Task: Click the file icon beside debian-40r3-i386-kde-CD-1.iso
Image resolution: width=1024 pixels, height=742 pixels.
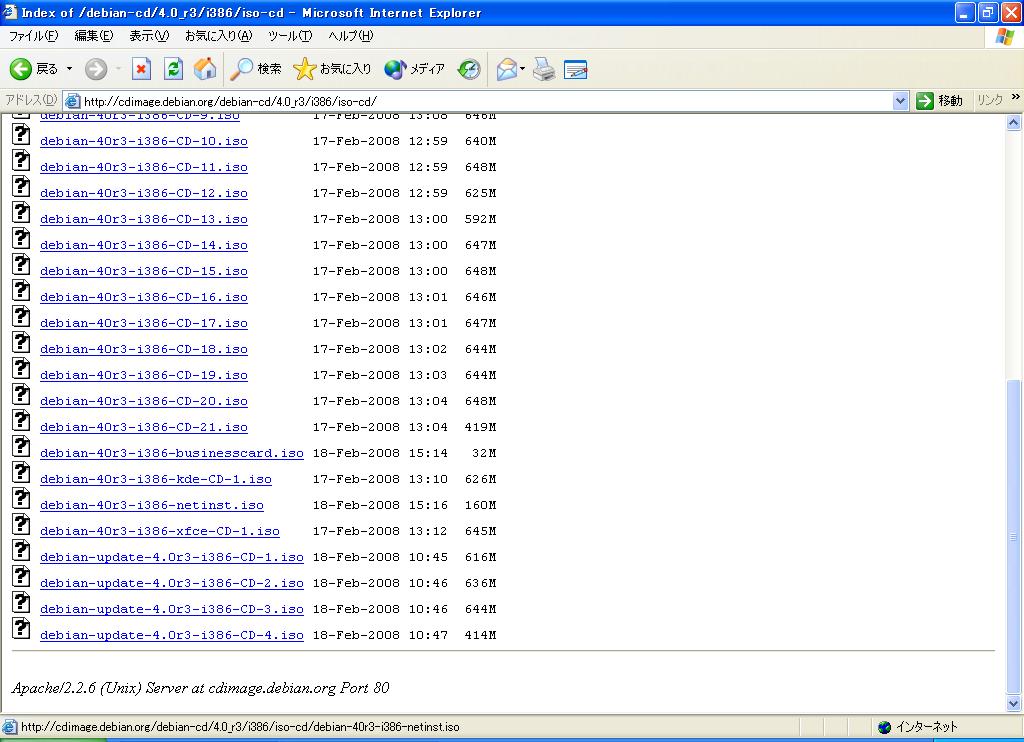Action: click(x=21, y=472)
